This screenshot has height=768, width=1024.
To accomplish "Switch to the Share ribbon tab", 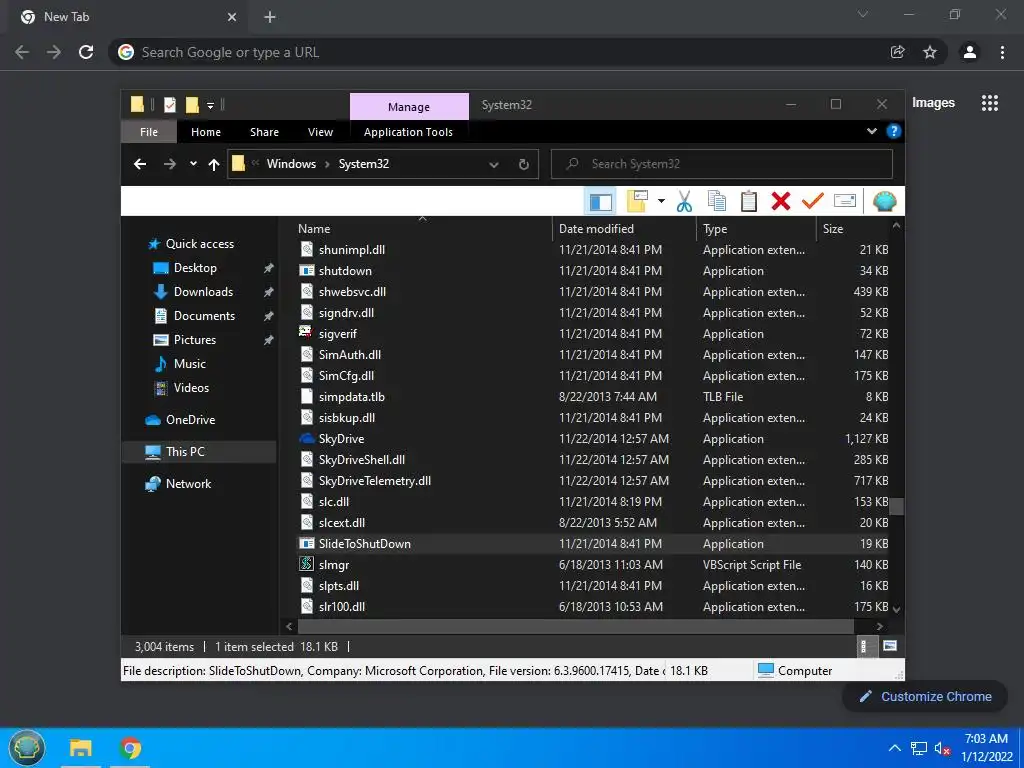I will 264,132.
